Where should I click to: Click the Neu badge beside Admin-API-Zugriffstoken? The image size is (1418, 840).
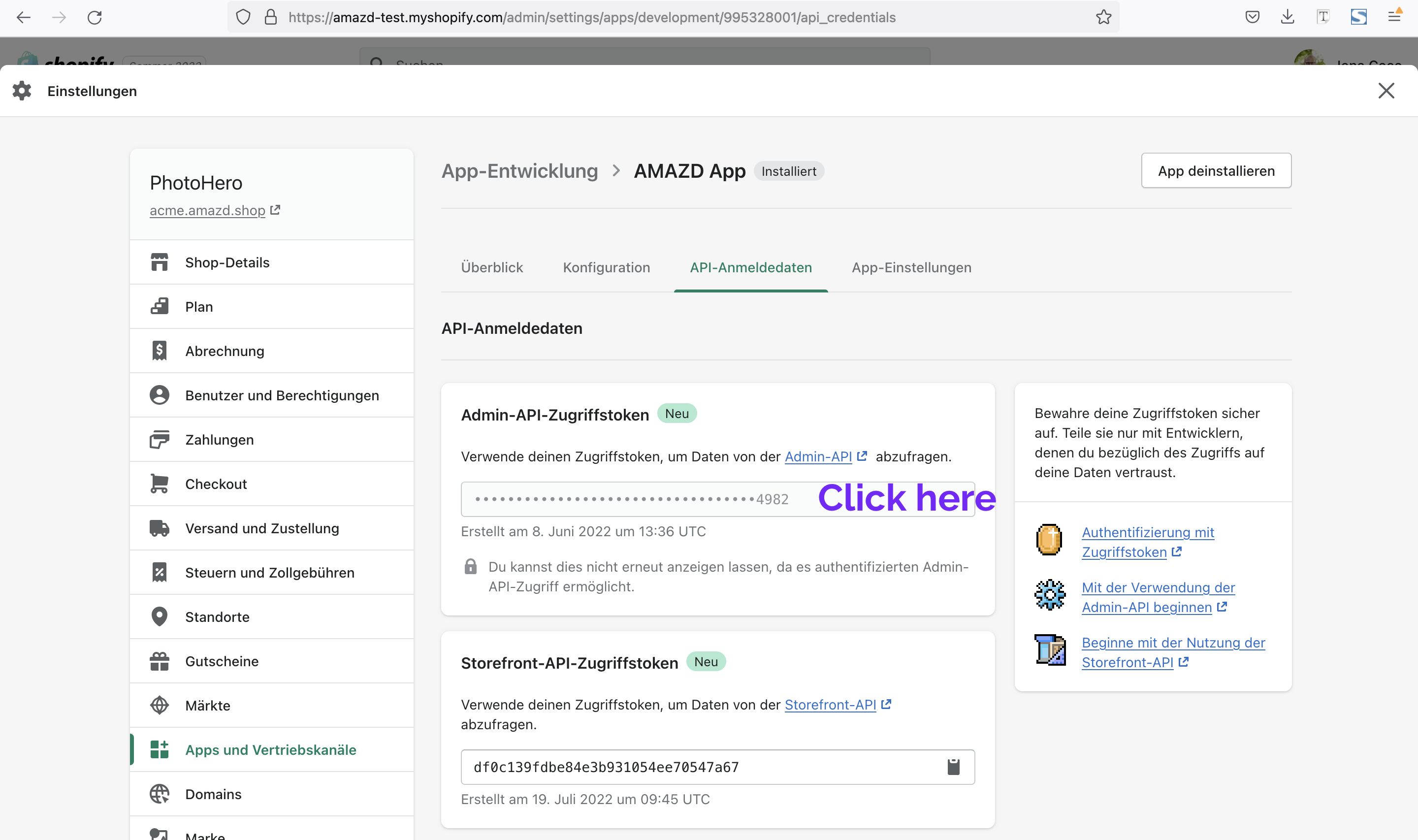point(677,413)
